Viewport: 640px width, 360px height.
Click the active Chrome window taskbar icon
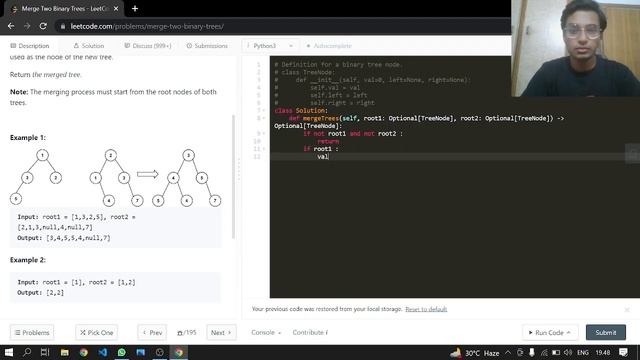click(x=179, y=352)
